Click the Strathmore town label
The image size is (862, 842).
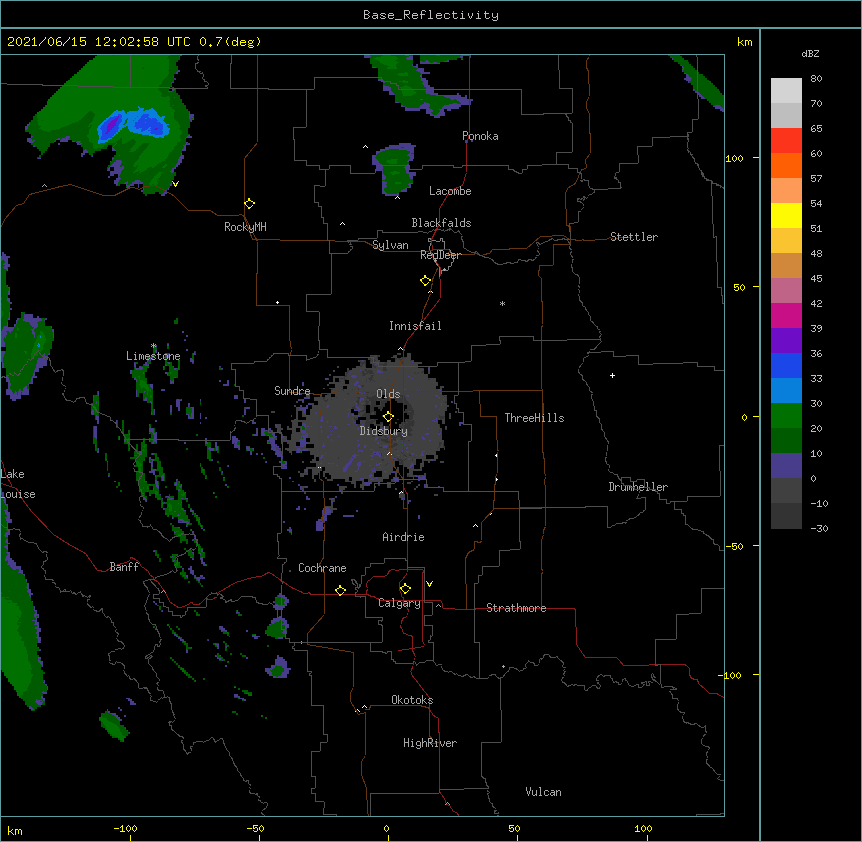[516, 608]
